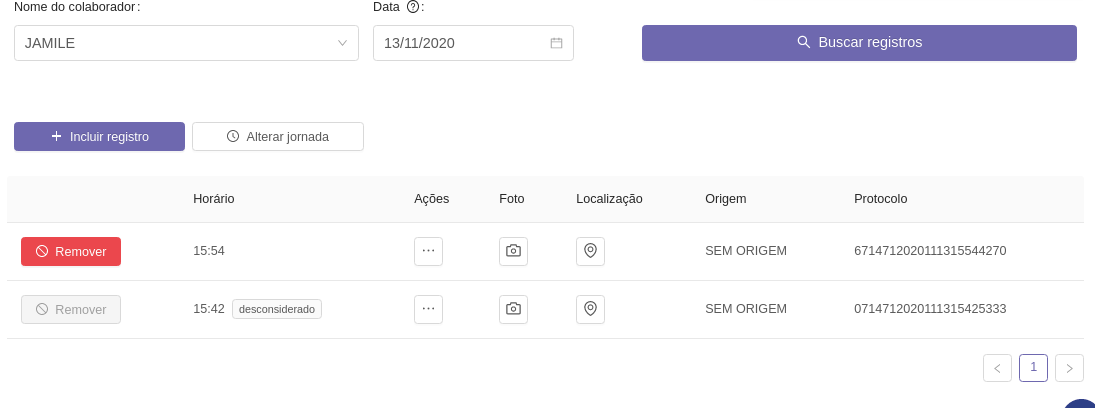The width and height of the screenshot is (1095, 408).
Task: Click the desconsiderado tag on 15:42
Action: tap(277, 309)
